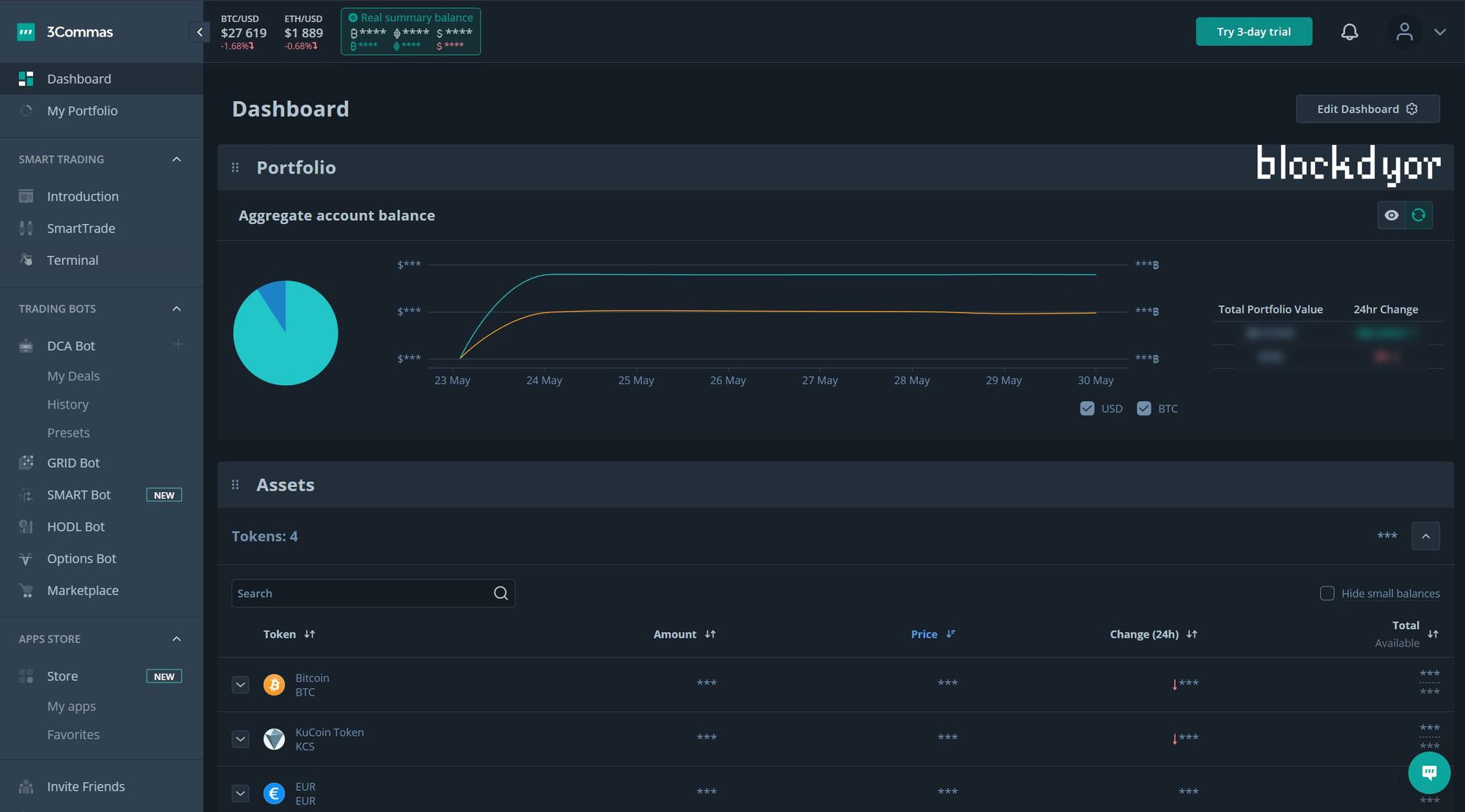
Task: Click the EUR currency icon
Action: click(x=274, y=793)
